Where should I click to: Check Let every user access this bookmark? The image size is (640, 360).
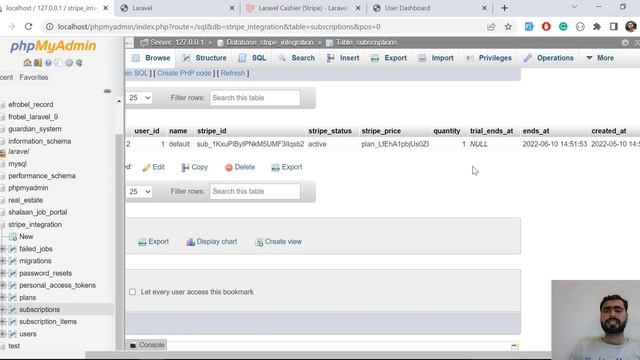(x=132, y=292)
